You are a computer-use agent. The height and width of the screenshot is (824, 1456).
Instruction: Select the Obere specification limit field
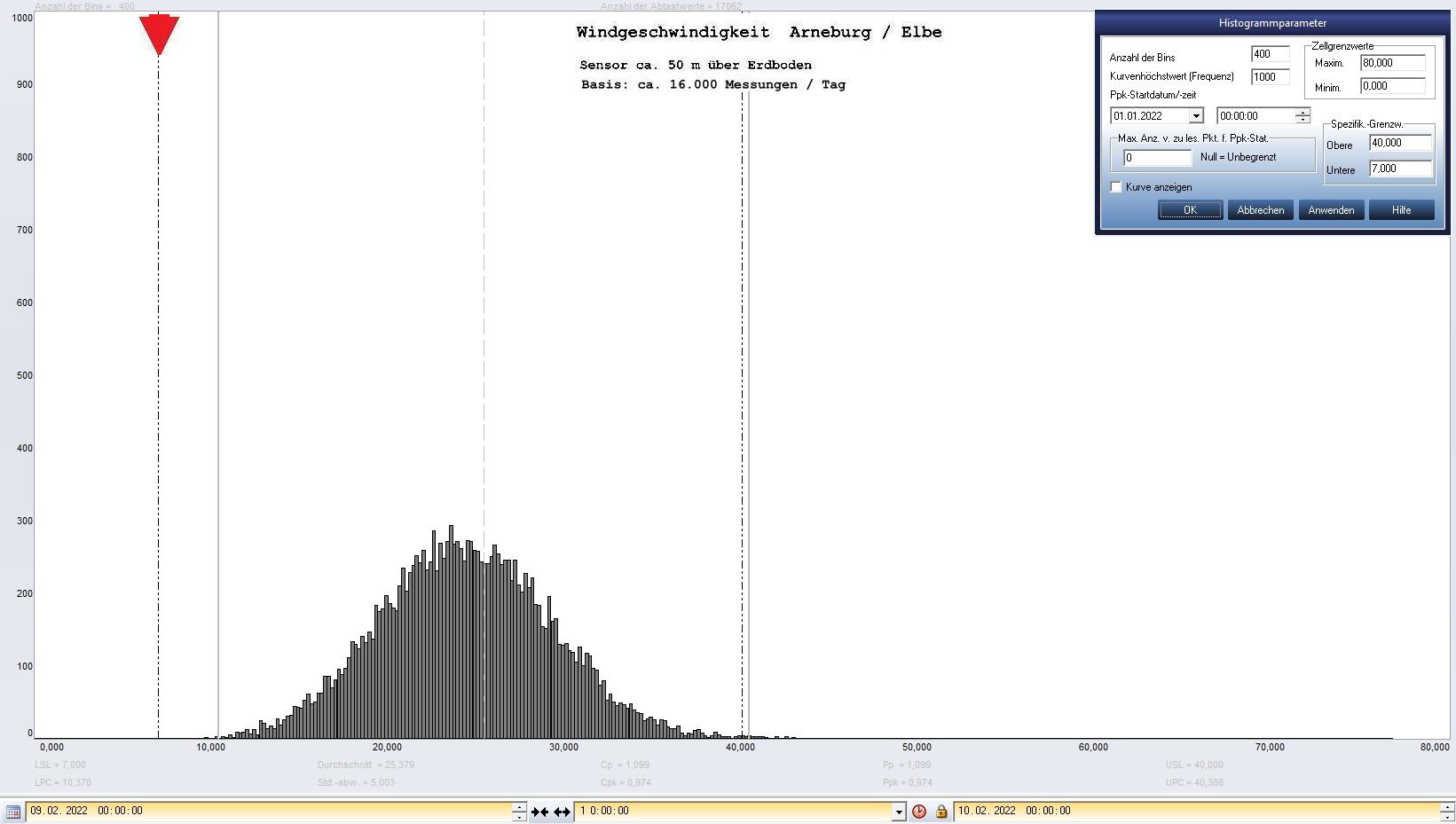1399,143
